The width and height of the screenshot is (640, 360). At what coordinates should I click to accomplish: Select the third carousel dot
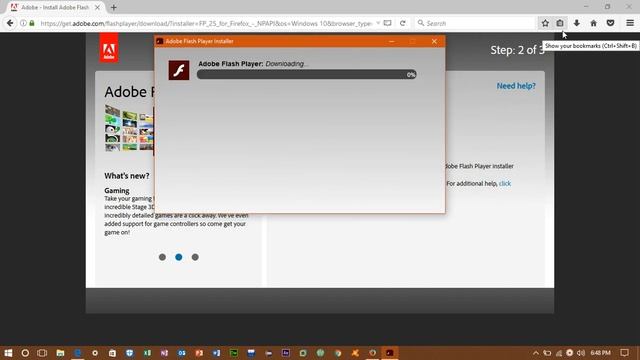point(195,257)
